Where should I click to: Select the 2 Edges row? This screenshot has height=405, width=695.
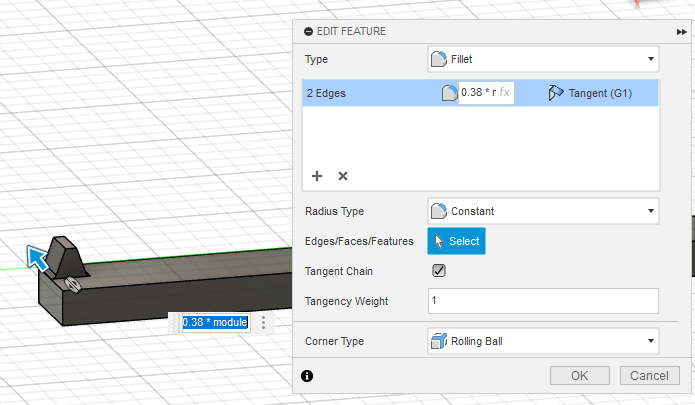480,93
